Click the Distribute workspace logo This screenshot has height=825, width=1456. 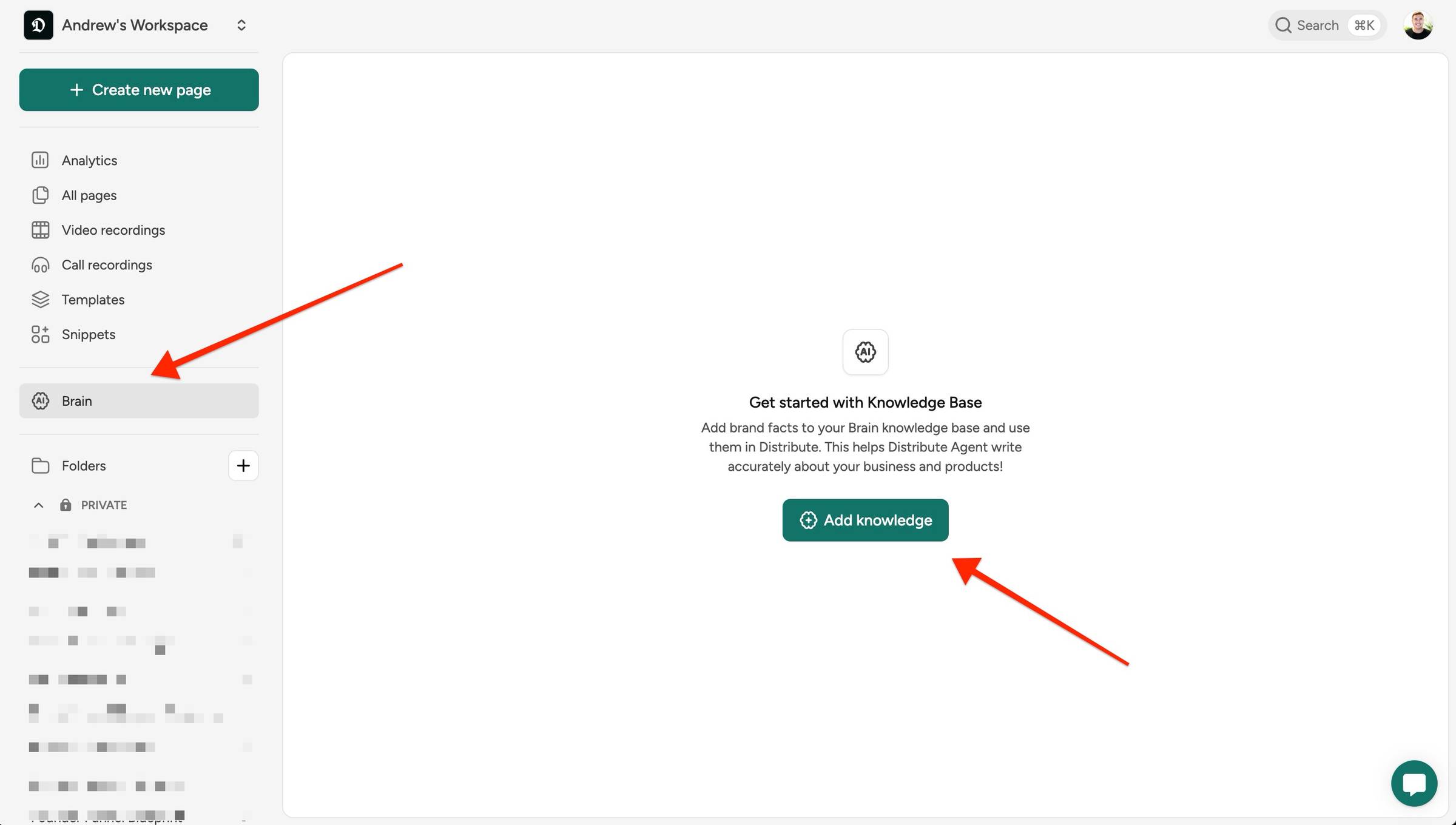(38, 25)
